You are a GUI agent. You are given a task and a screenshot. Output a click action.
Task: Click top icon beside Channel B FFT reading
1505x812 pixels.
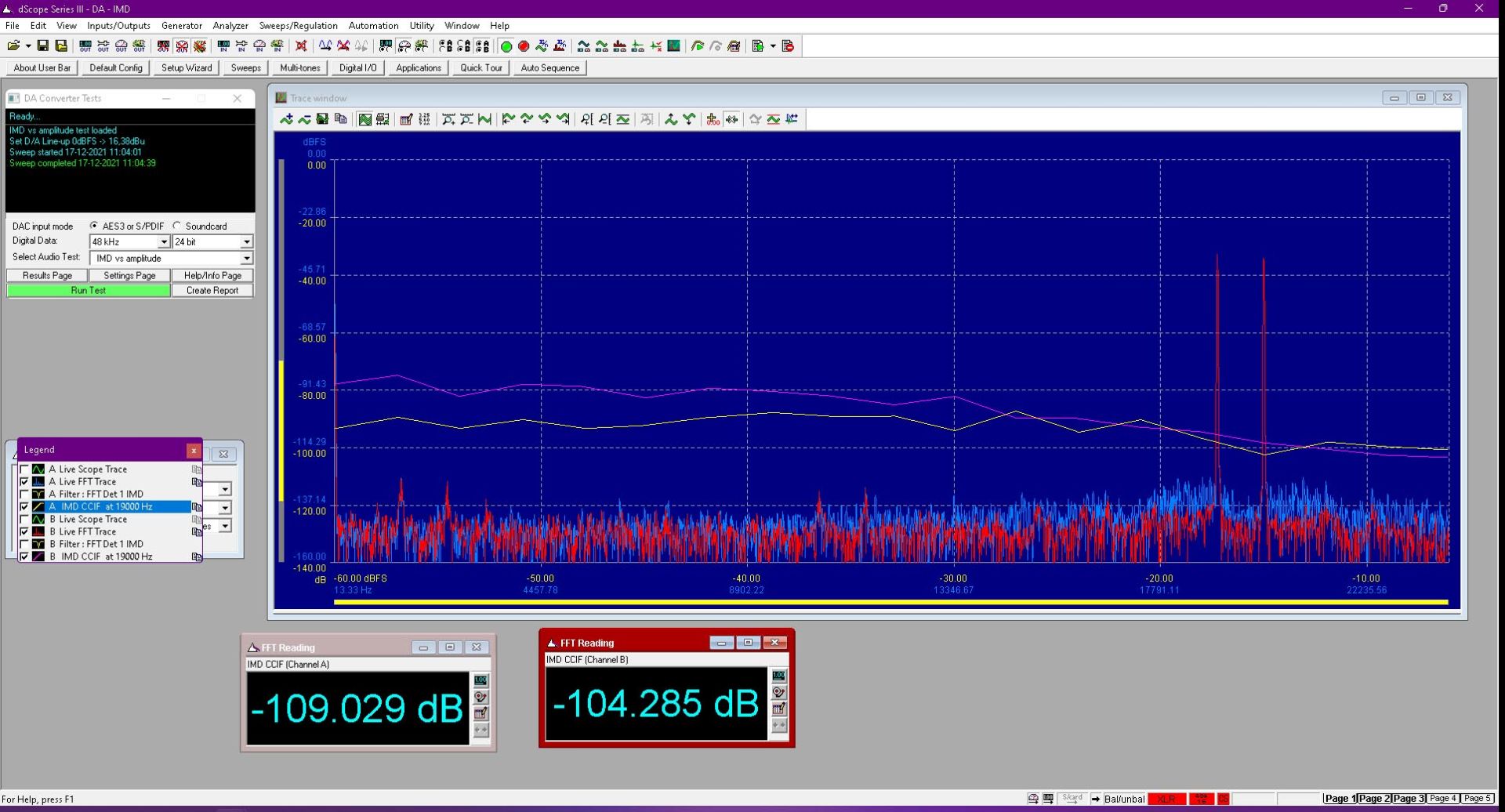point(778,676)
